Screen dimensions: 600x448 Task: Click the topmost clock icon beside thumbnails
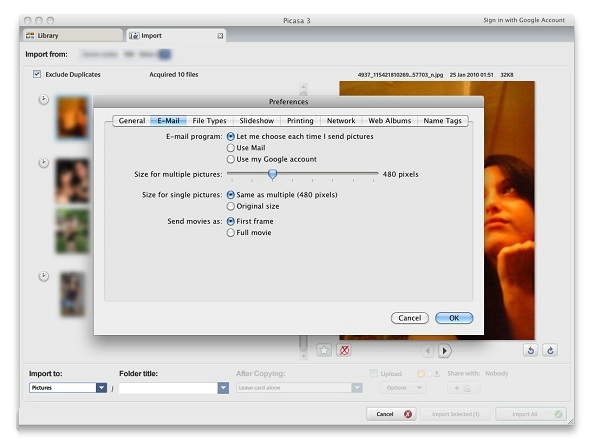pos(43,99)
